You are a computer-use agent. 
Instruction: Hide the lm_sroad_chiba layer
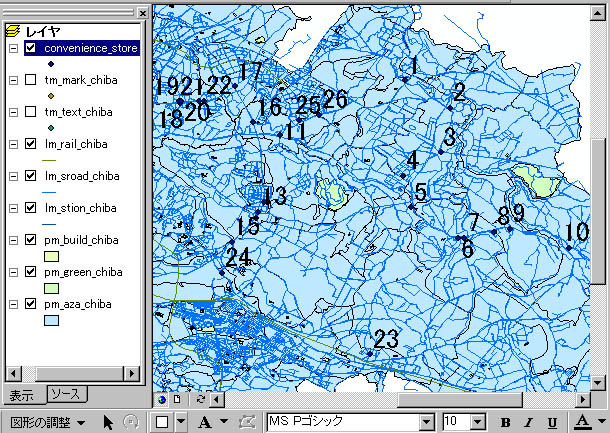click(30, 176)
